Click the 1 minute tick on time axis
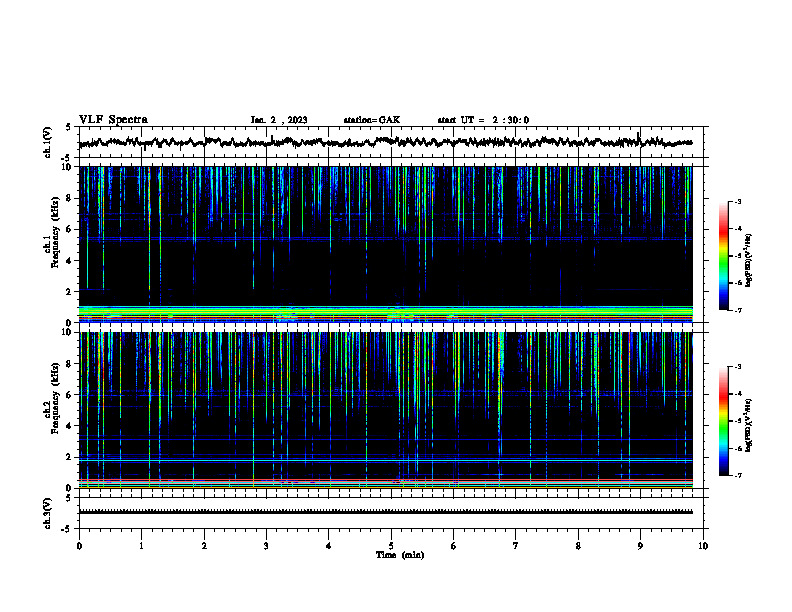792x612 pixels. [x=141, y=546]
